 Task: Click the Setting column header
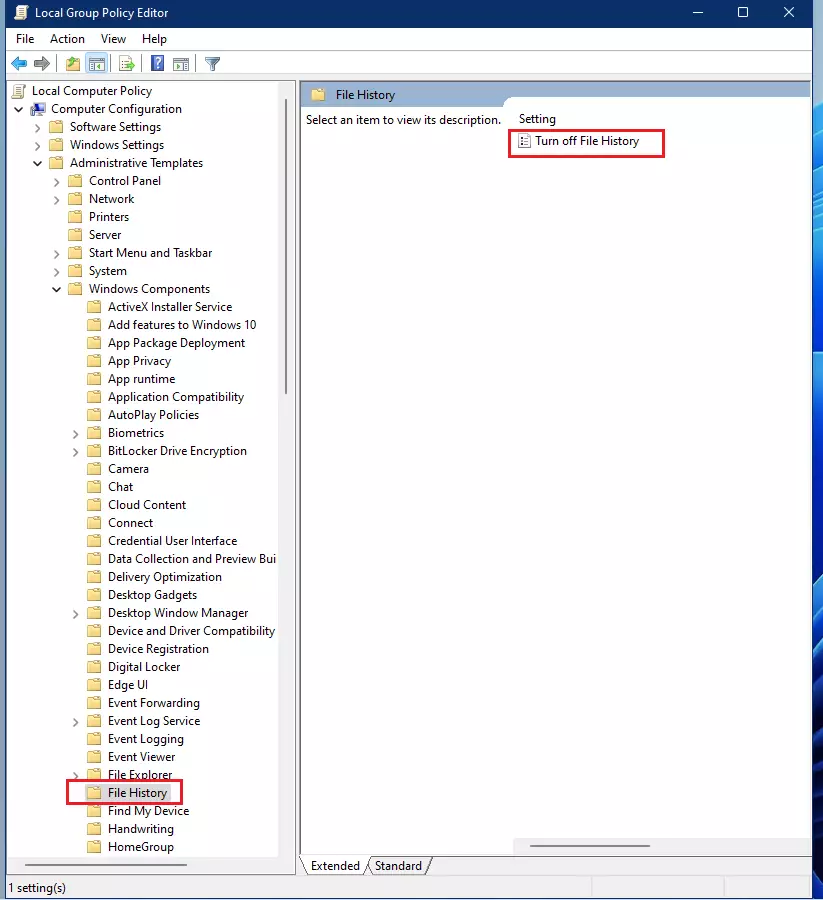point(537,118)
